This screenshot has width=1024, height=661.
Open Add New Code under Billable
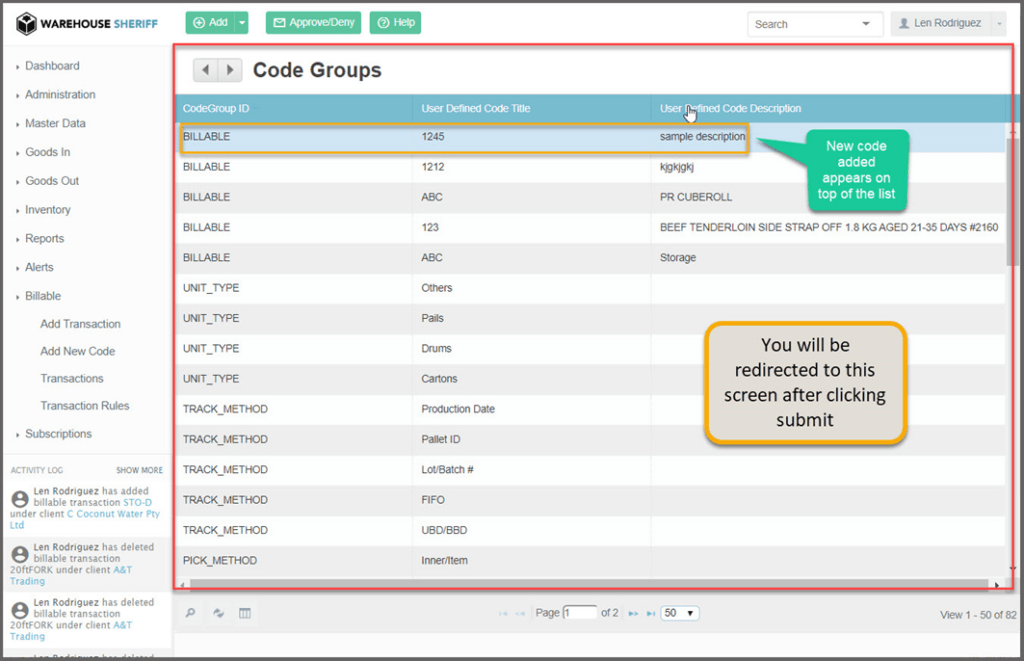[77, 351]
